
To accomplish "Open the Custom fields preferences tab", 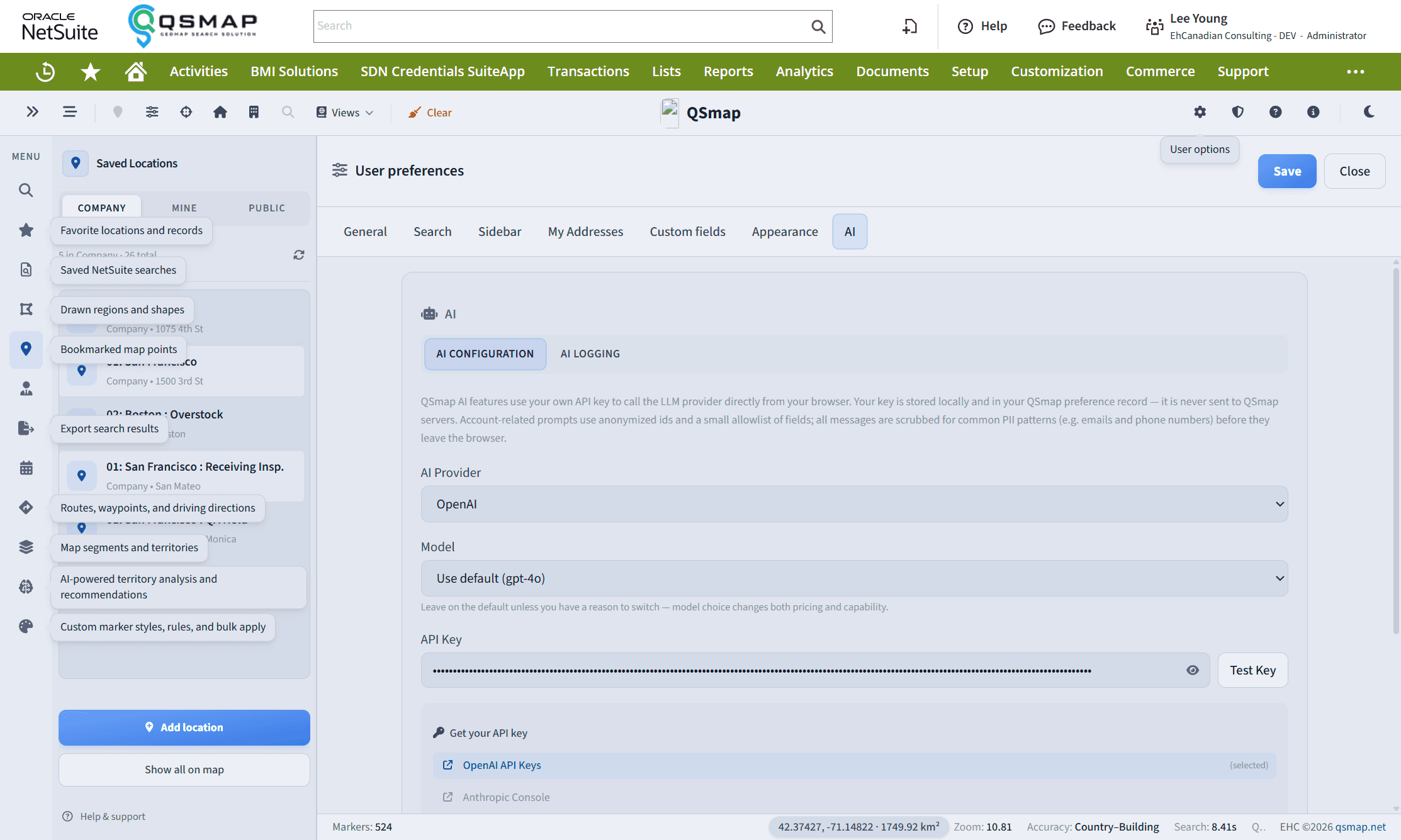I will (687, 232).
